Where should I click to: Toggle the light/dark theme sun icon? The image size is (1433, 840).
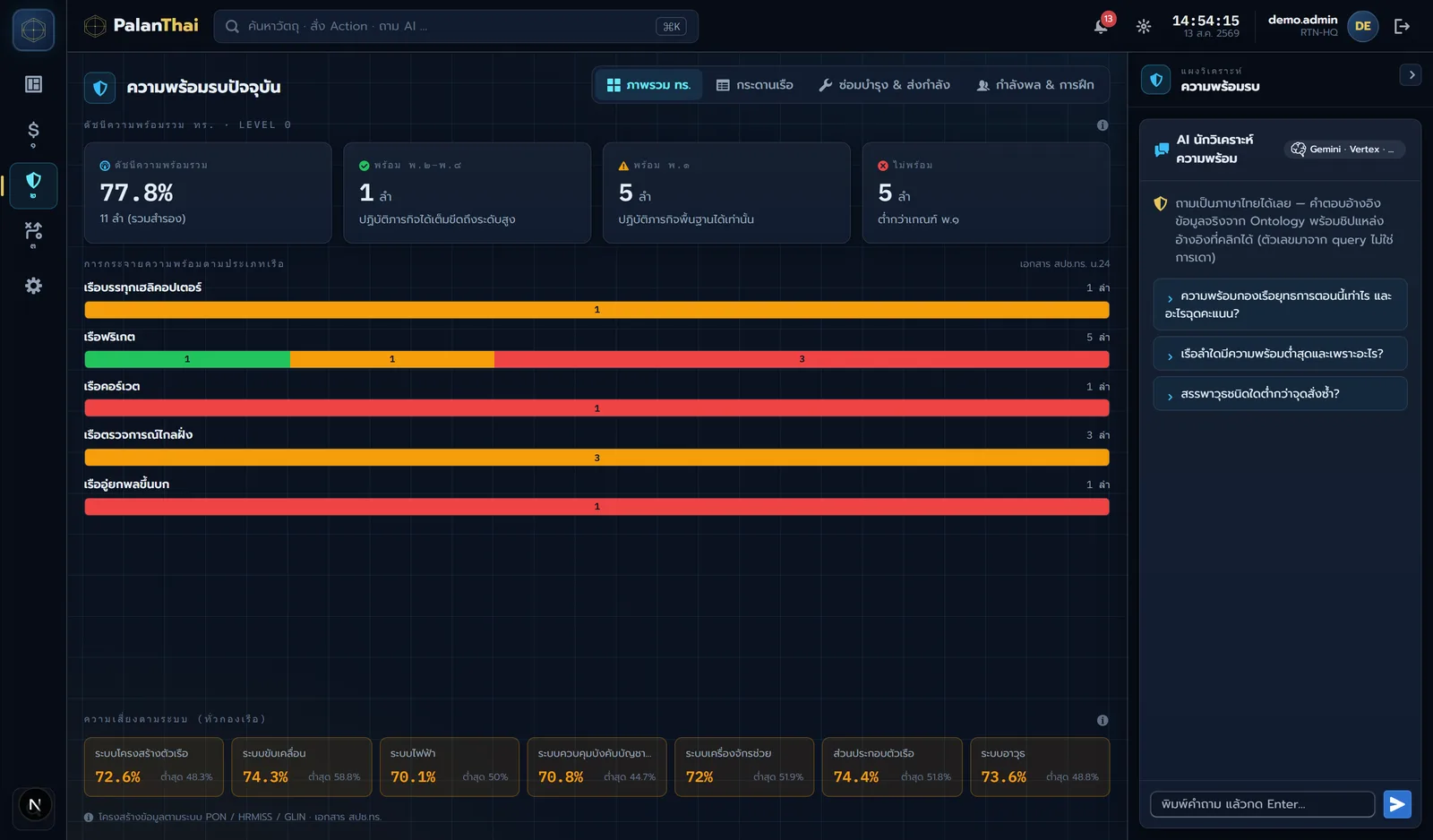[1144, 27]
